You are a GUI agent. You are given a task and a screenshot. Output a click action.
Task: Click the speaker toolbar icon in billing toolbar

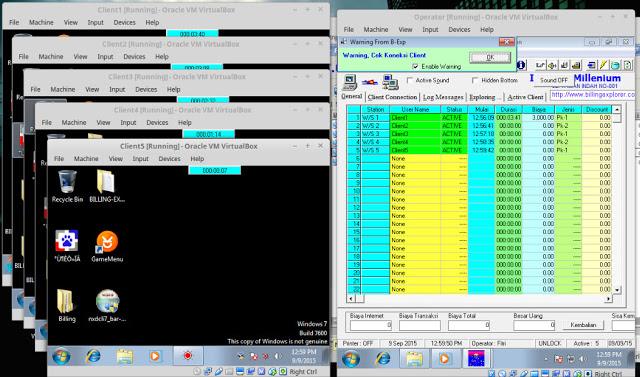pyautogui.click(x=552, y=65)
